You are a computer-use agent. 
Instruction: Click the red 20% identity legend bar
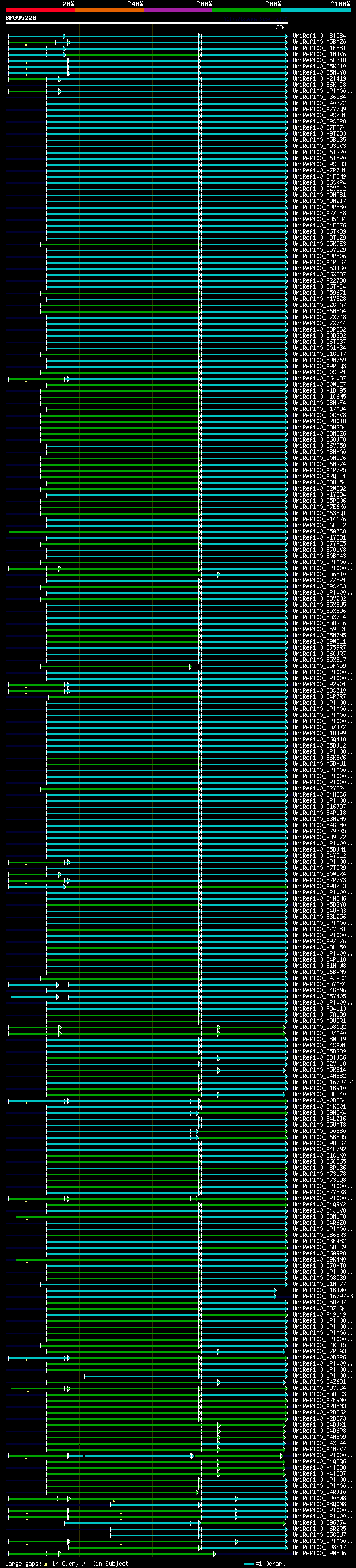click(39, 10)
